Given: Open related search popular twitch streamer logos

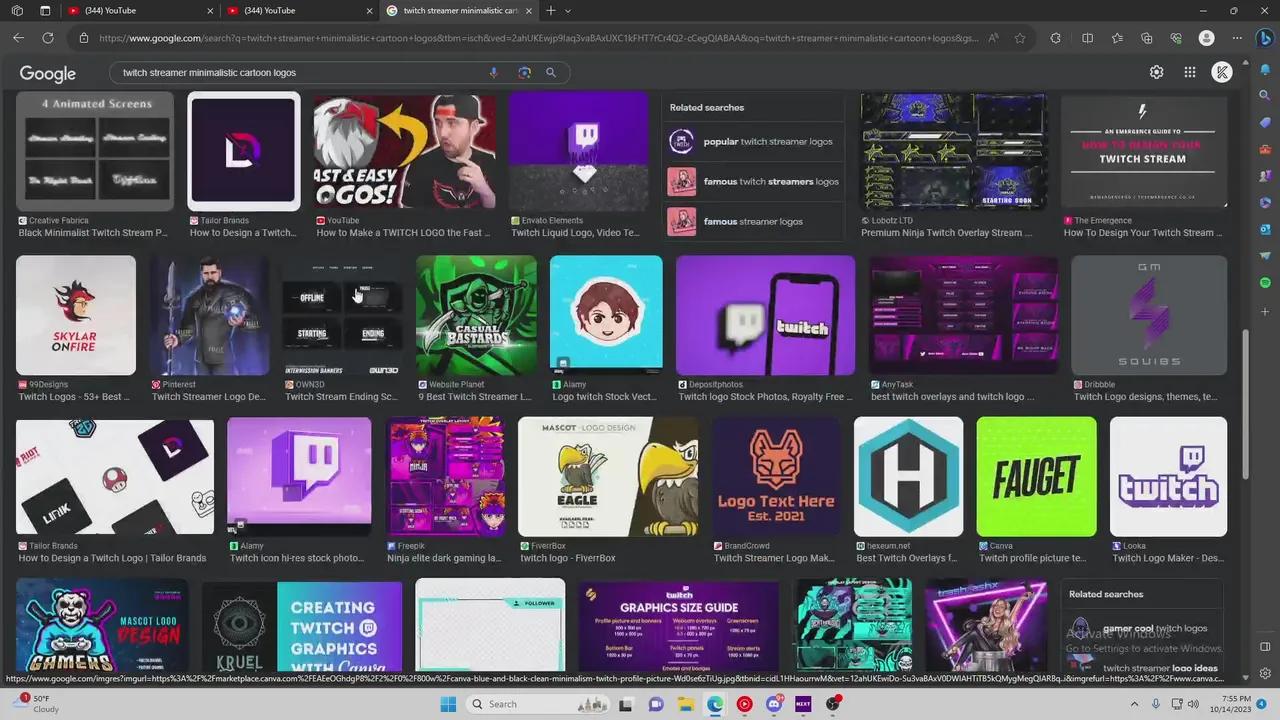Looking at the screenshot, I should click(752, 141).
